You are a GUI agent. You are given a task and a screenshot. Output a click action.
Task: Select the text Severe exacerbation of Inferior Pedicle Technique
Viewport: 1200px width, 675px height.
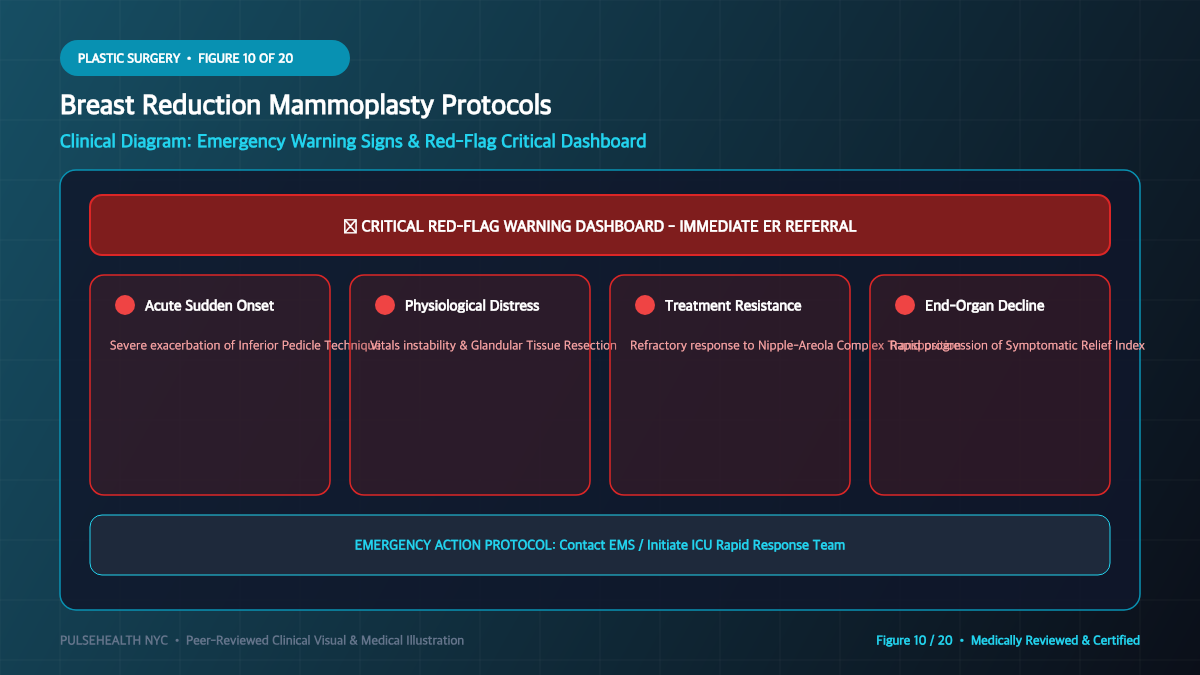click(x=245, y=345)
